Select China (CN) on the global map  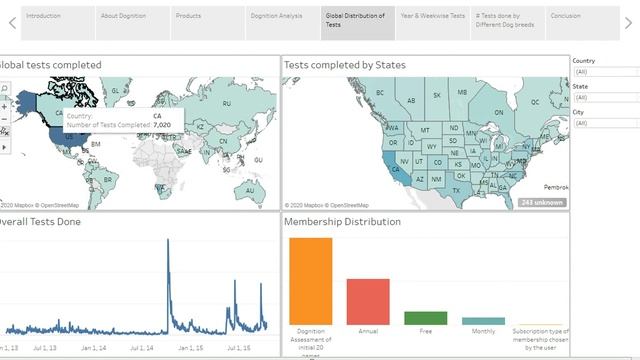click(x=223, y=141)
